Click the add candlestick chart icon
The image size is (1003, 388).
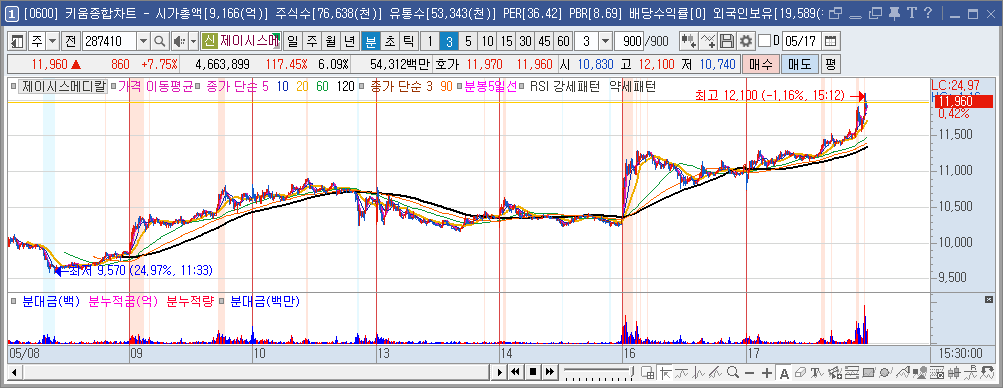pyautogui.click(x=688, y=42)
